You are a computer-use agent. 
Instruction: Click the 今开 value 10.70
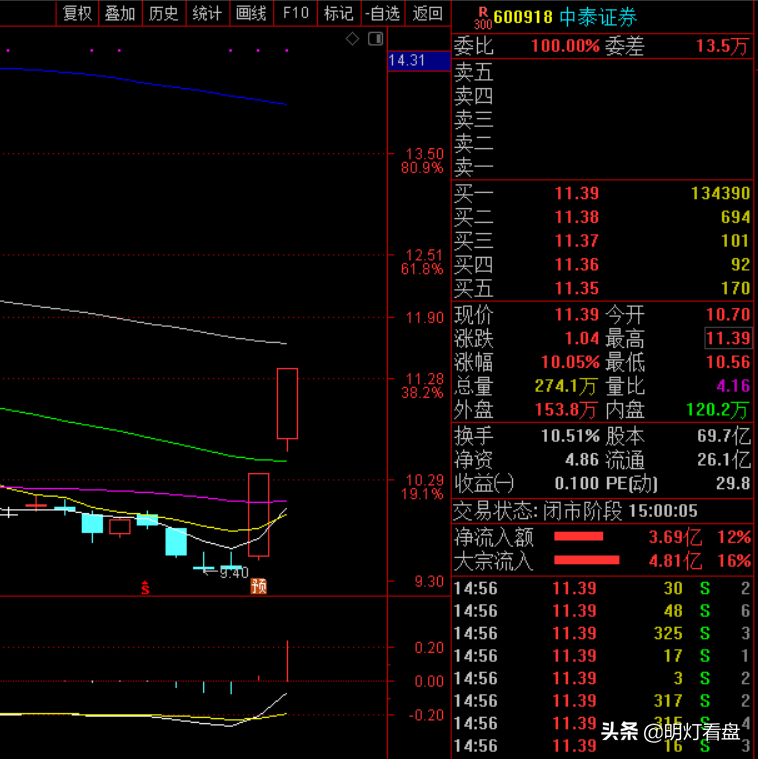(x=728, y=315)
